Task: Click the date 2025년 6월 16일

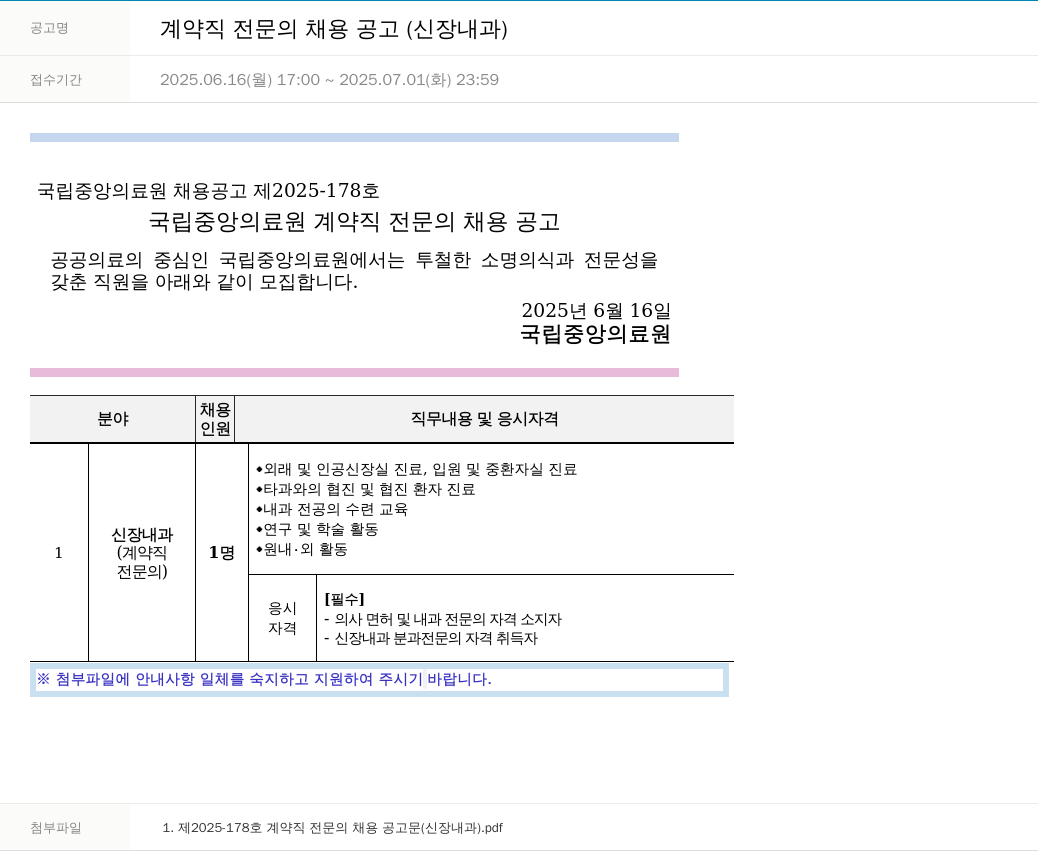Action: point(596,310)
